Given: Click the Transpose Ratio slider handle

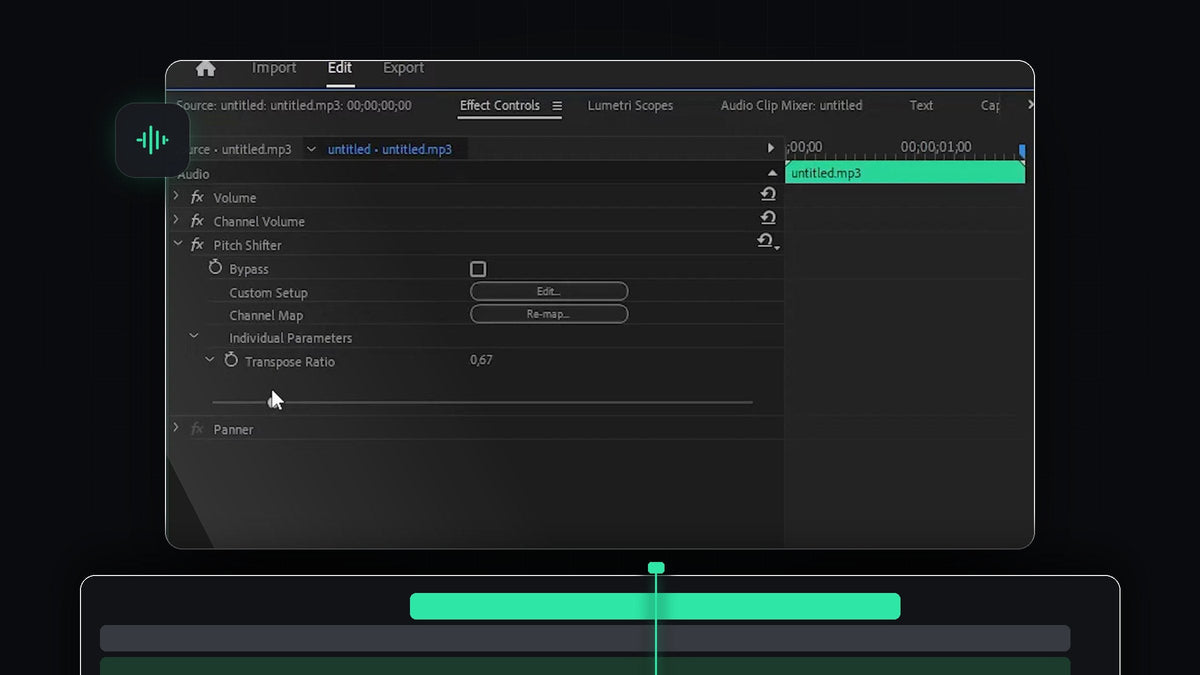Looking at the screenshot, I should coord(272,401).
